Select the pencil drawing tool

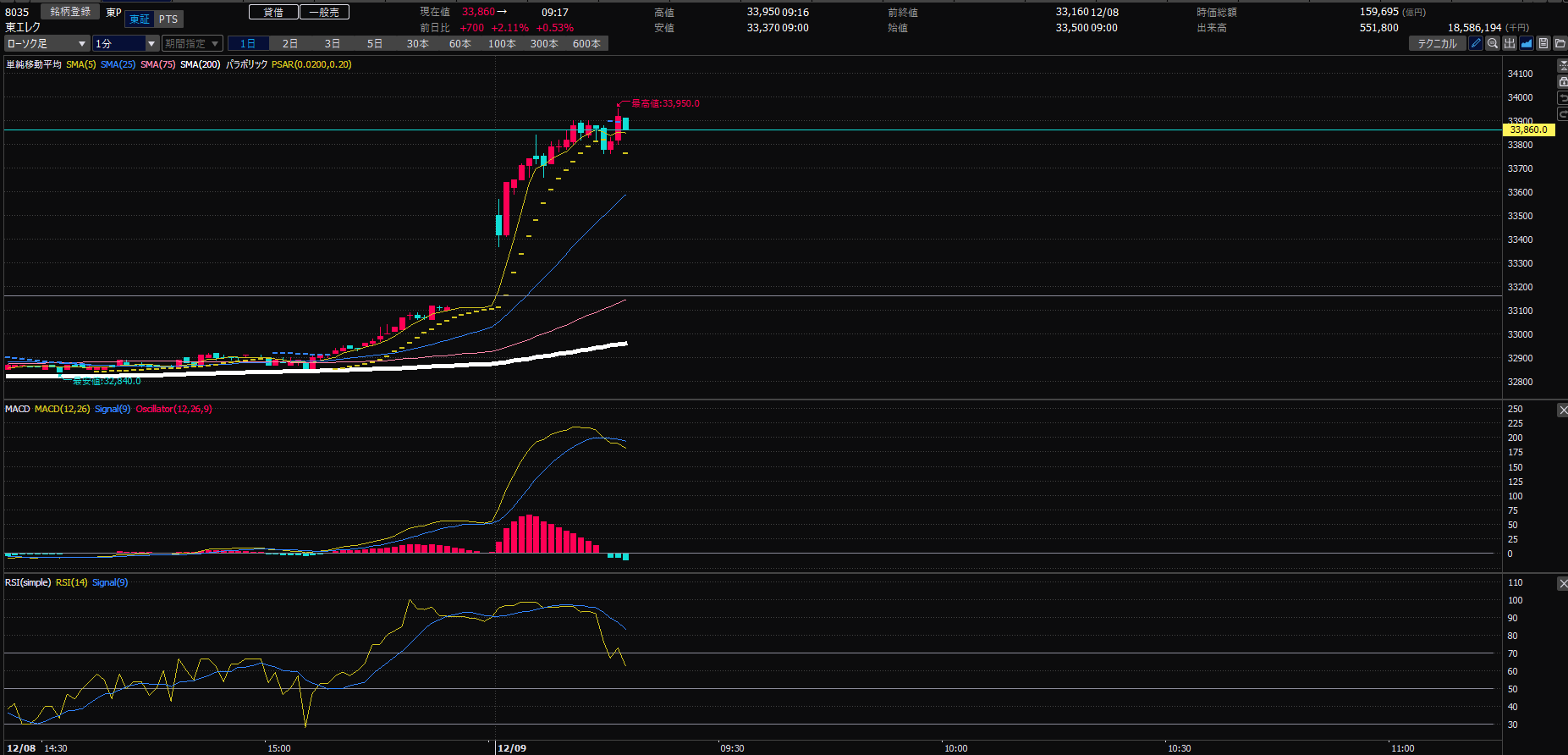[x=1476, y=43]
